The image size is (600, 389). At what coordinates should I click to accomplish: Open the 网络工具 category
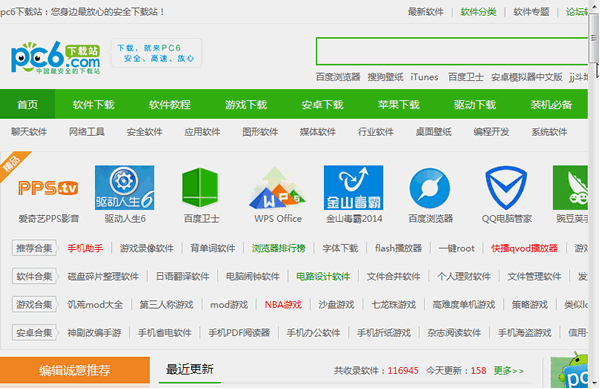pyautogui.click(x=87, y=132)
